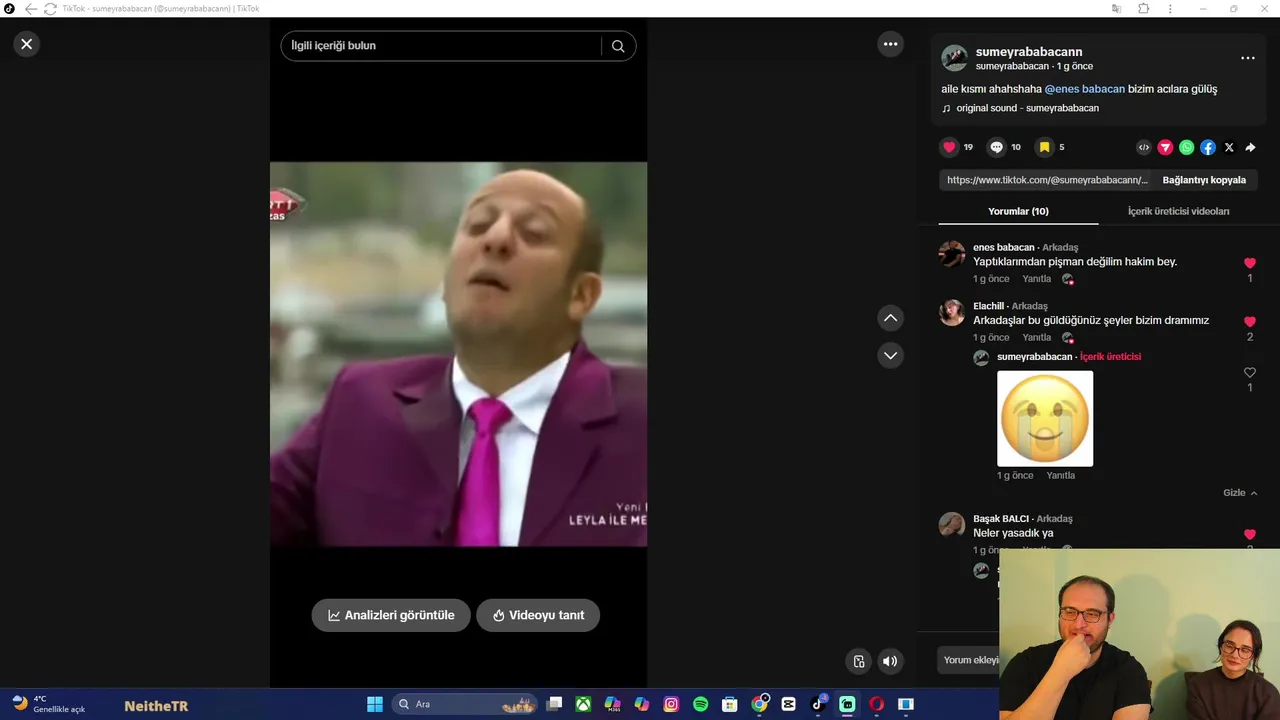Click sumeyrababacan name in the reply
This screenshot has width=1280, height=720.
tap(1034, 357)
